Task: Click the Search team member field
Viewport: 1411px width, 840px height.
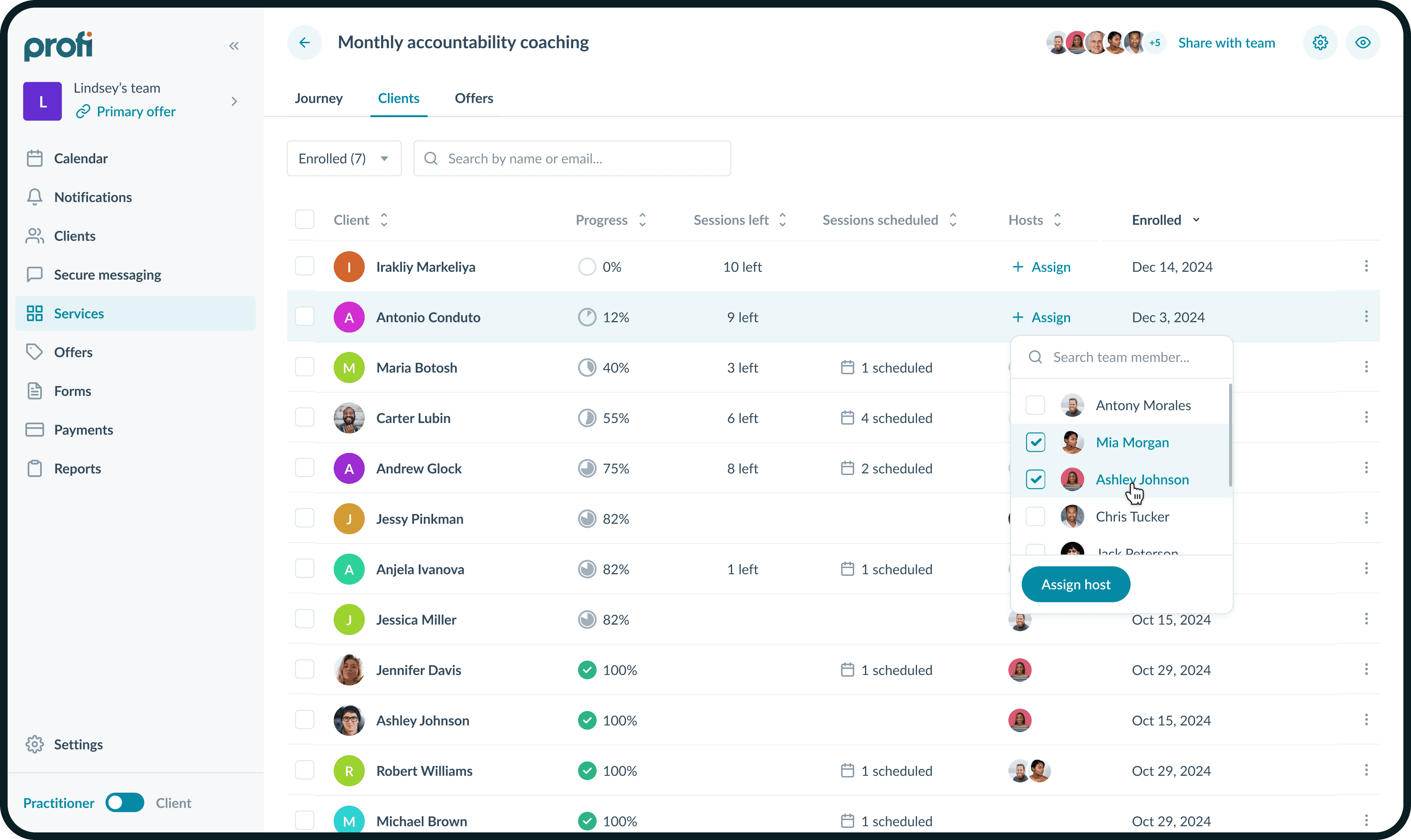Action: (x=1121, y=357)
